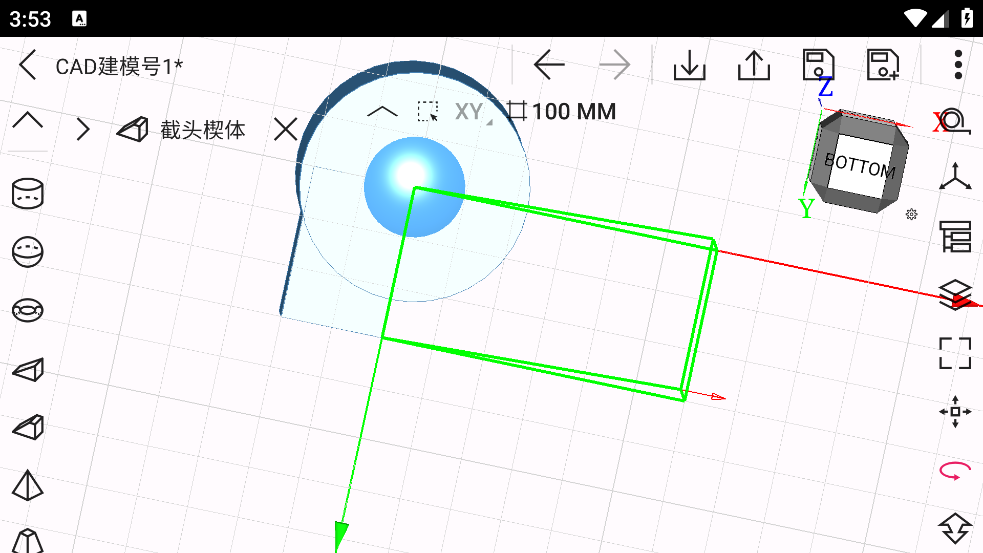Open the measure tool

[954, 120]
